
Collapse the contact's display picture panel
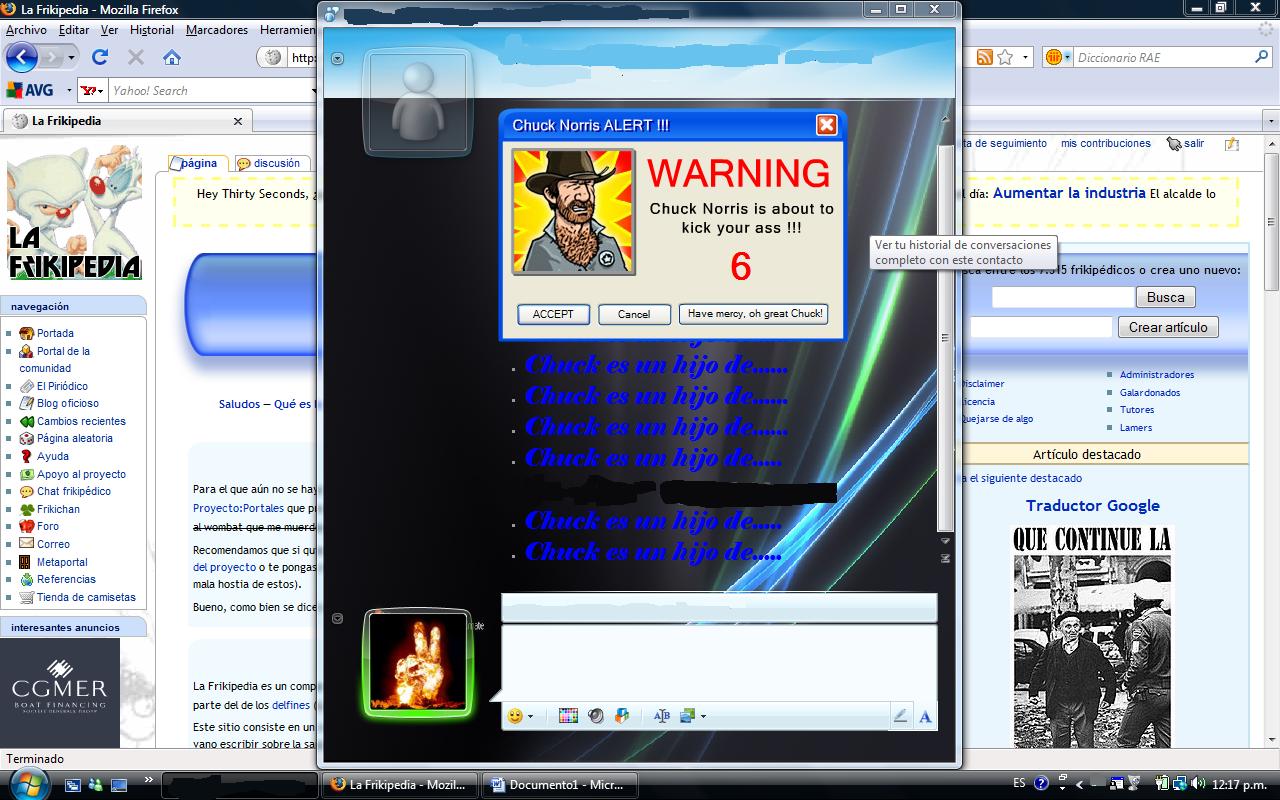click(337, 59)
